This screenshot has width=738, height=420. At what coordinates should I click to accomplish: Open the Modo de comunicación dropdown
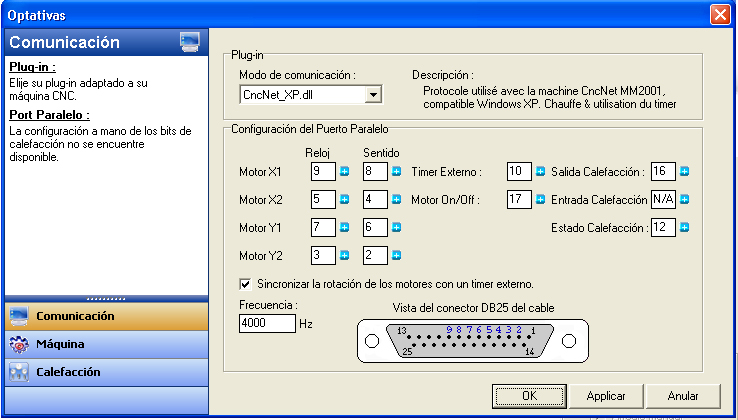point(373,95)
